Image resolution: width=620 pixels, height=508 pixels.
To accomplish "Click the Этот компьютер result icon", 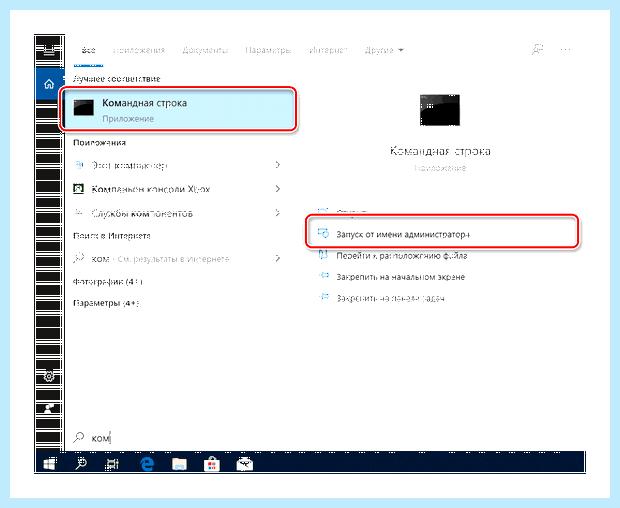I will 79,164.
